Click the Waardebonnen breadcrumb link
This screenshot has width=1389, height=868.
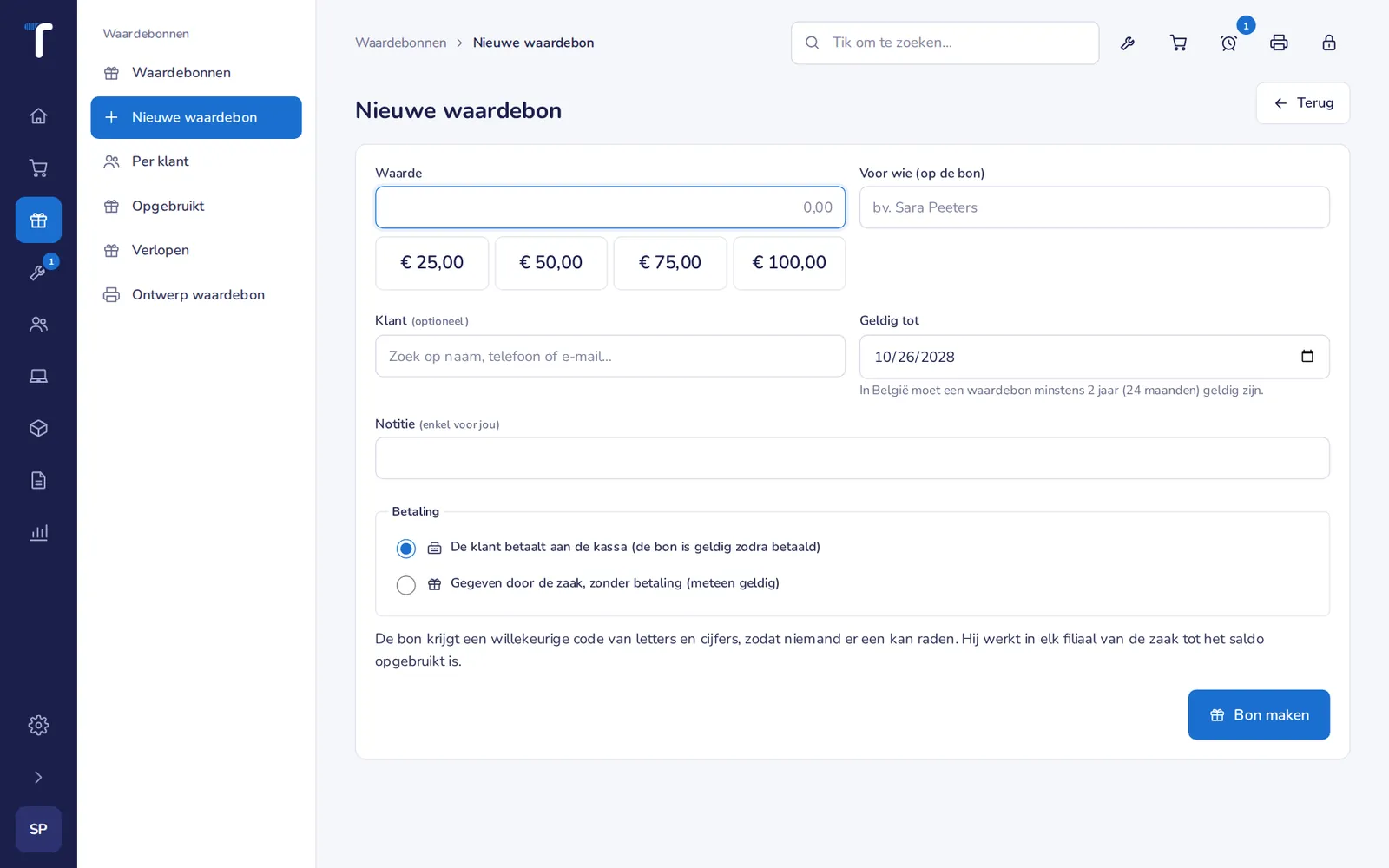pyautogui.click(x=401, y=43)
